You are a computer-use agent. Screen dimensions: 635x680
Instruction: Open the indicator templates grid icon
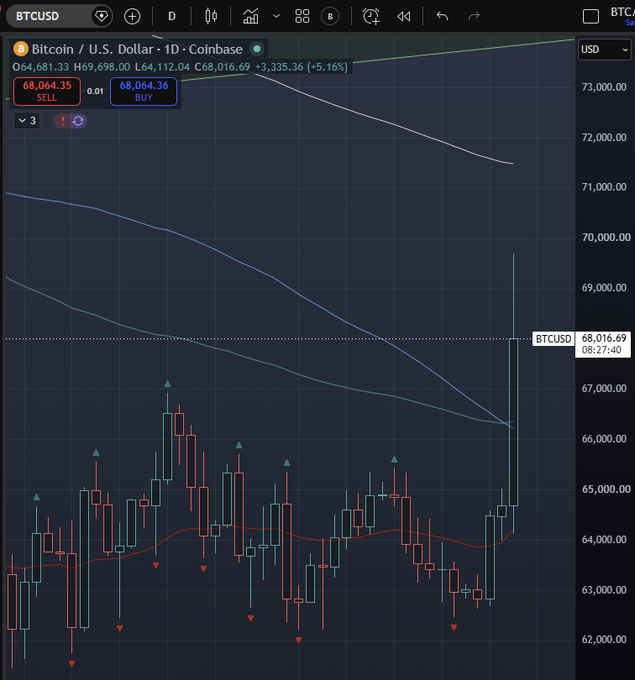click(x=302, y=16)
